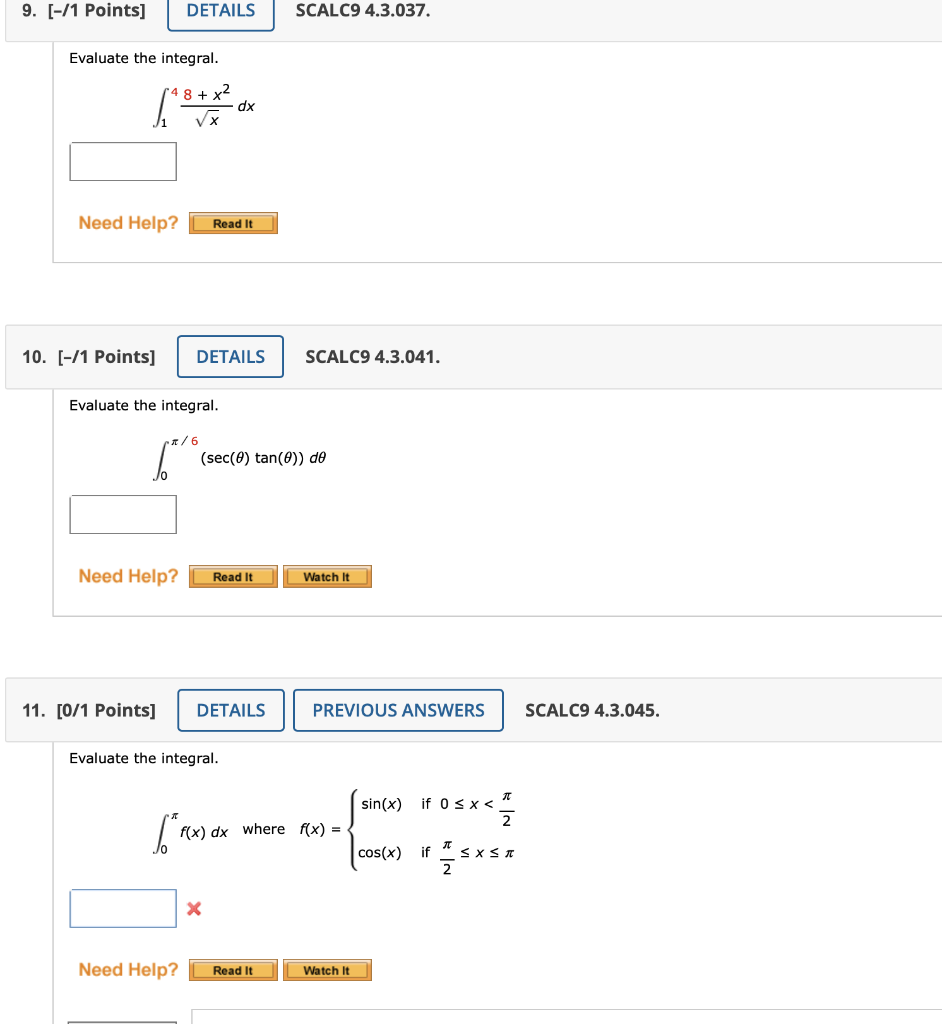Viewport: 942px width, 1024px height.
Task: Open DETAILS for question 10
Action: (231, 357)
